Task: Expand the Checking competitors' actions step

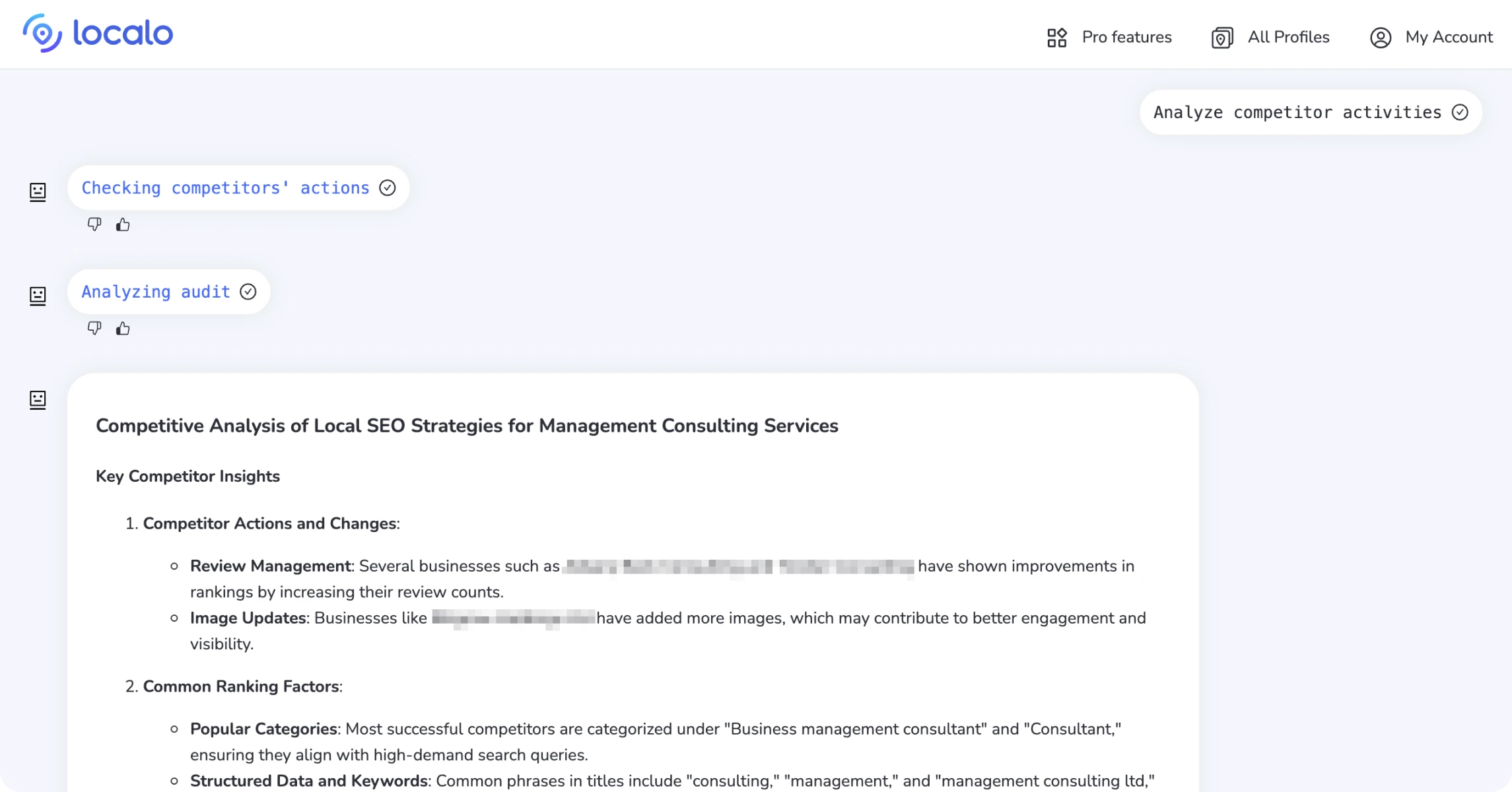Action: (x=225, y=188)
